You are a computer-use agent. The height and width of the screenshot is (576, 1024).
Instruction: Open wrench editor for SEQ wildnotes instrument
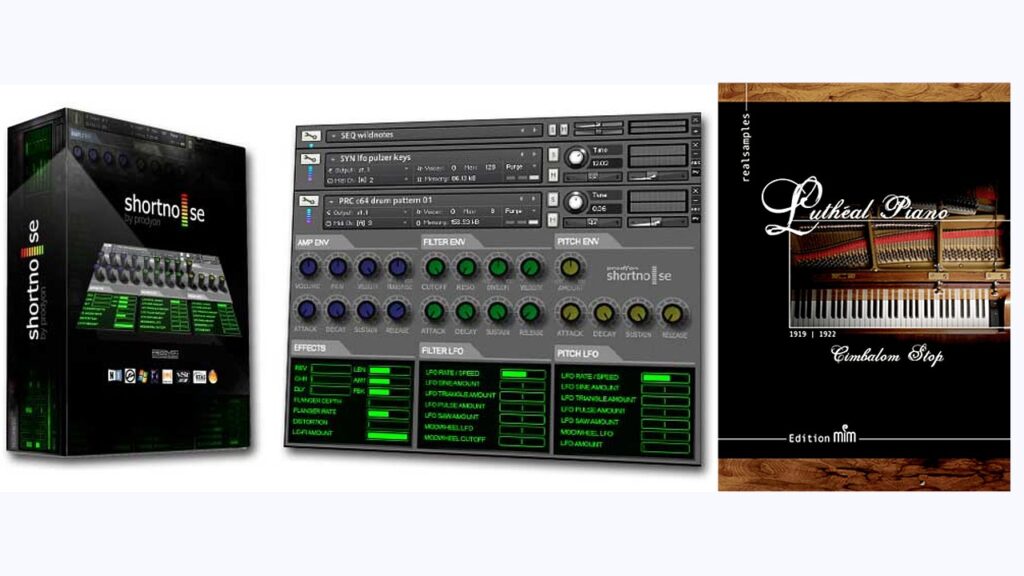click(x=310, y=135)
